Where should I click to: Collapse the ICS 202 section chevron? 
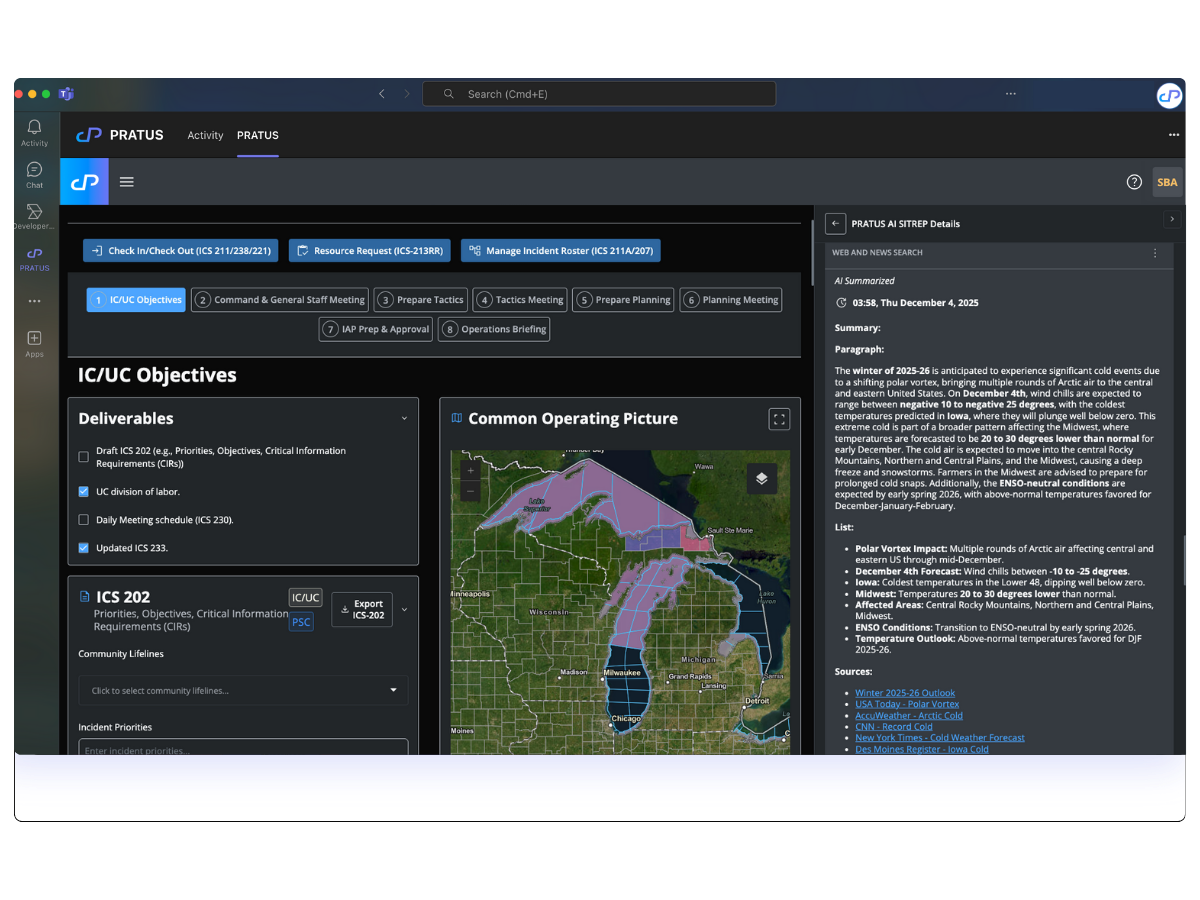pos(404,610)
